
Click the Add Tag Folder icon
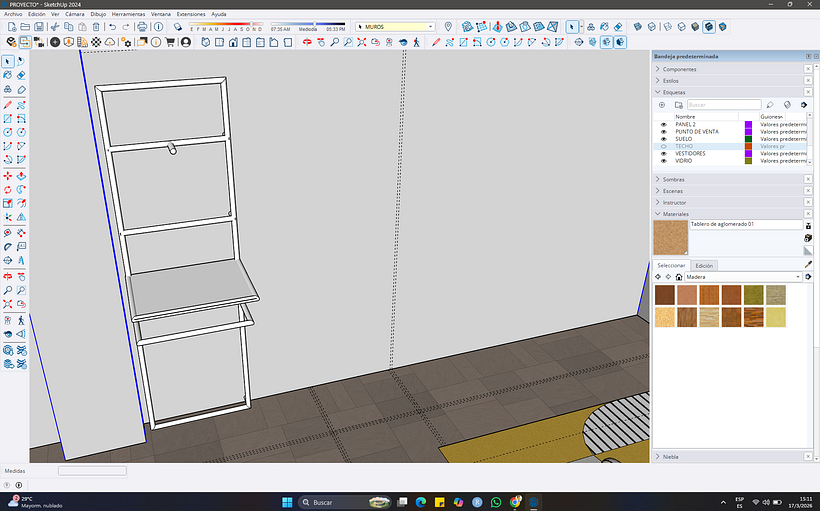[x=678, y=105]
